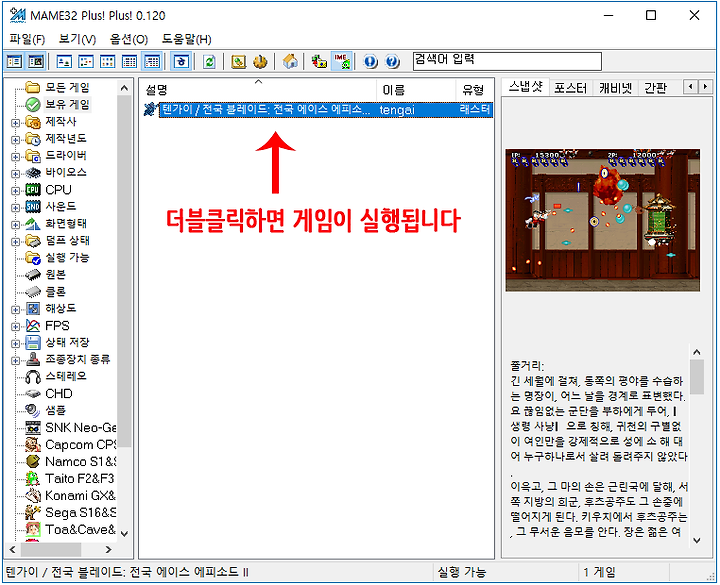The image size is (720, 585).
Task: Select the tengai game row
Action: click(318, 110)
